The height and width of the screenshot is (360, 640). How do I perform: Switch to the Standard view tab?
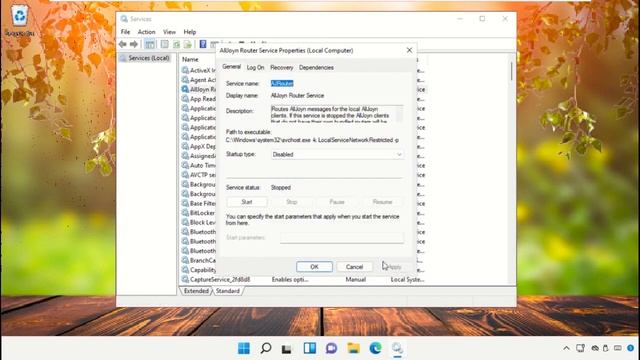click(228, 291)
